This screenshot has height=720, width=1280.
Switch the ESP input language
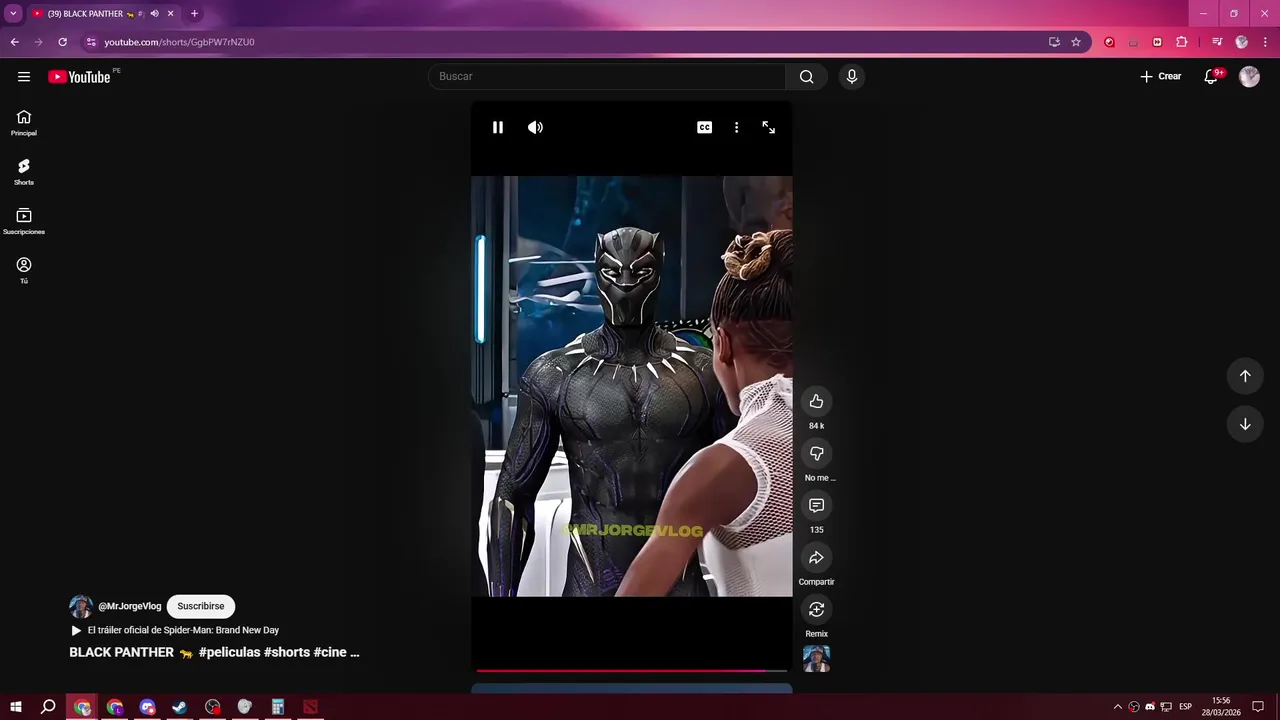(x=1185, y=707)
